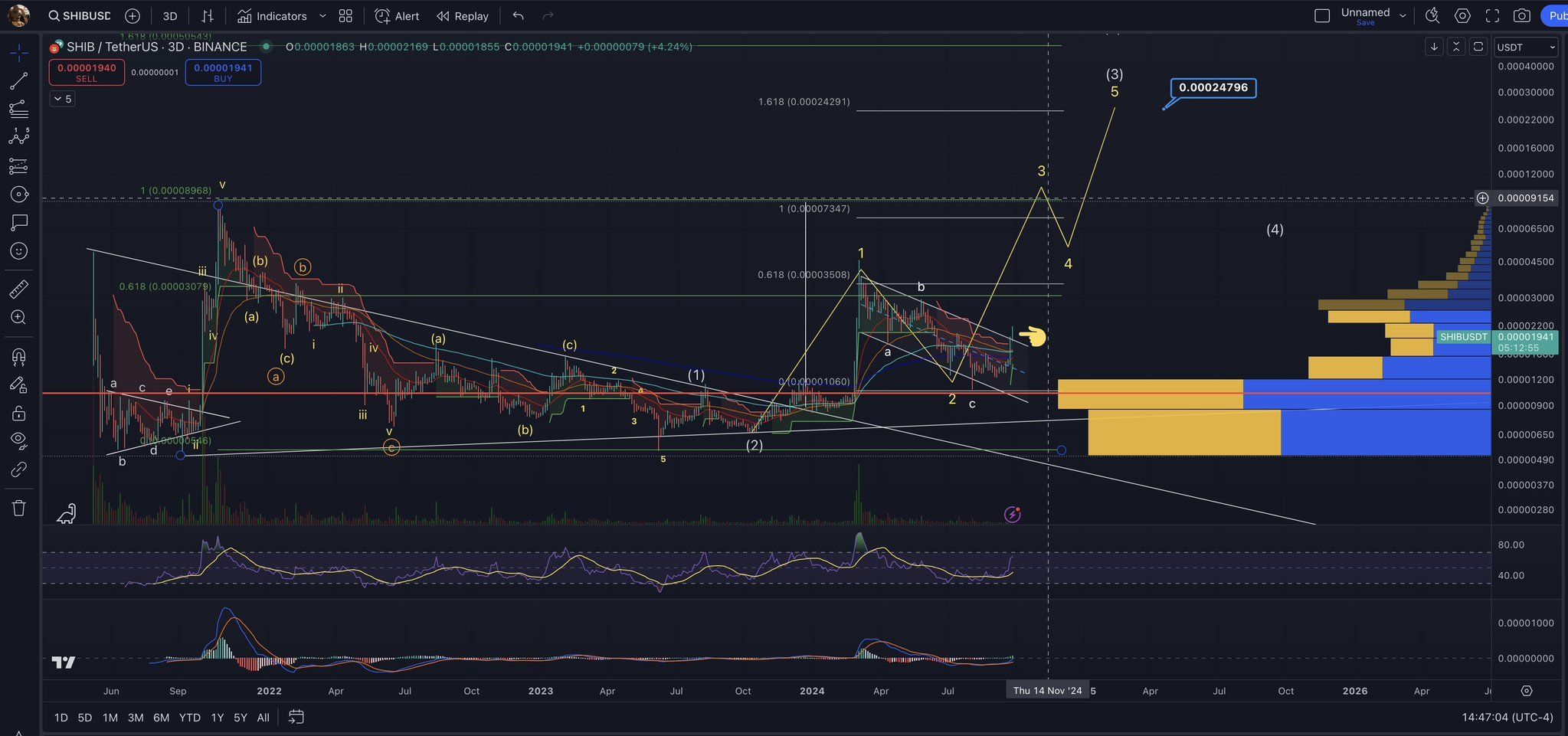Open the chart type bars menu
The image size is (1568, 736).
point(208,16)
